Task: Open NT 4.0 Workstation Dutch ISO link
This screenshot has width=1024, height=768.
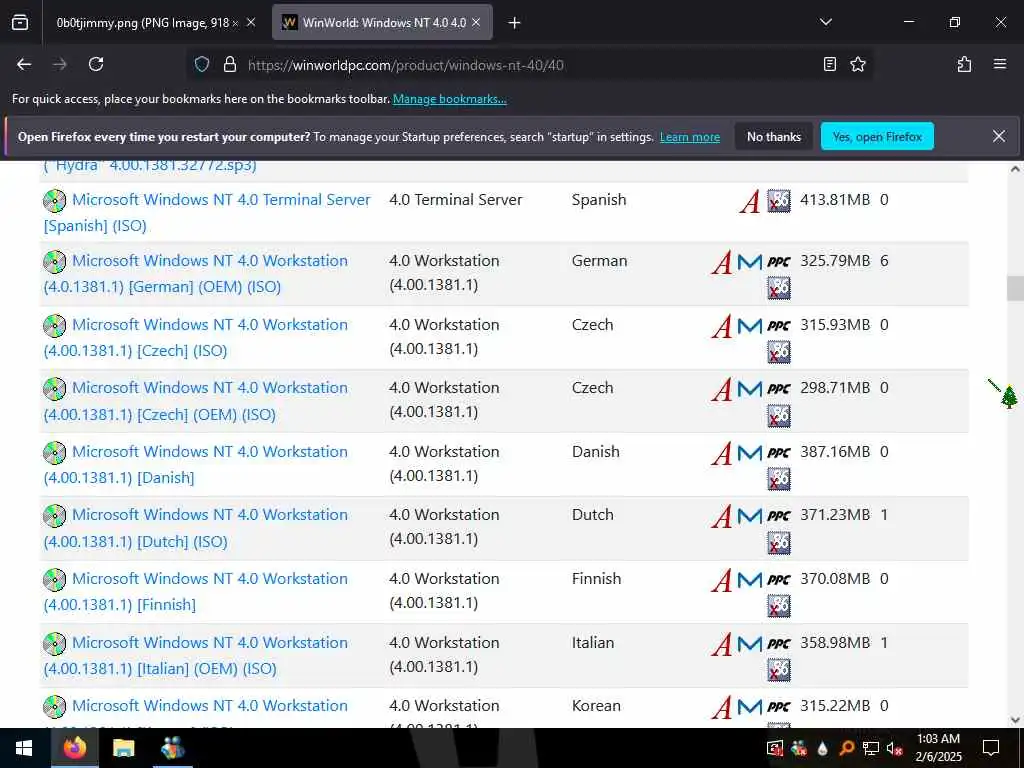Action: pyautogui.click(x=195, y=528)
